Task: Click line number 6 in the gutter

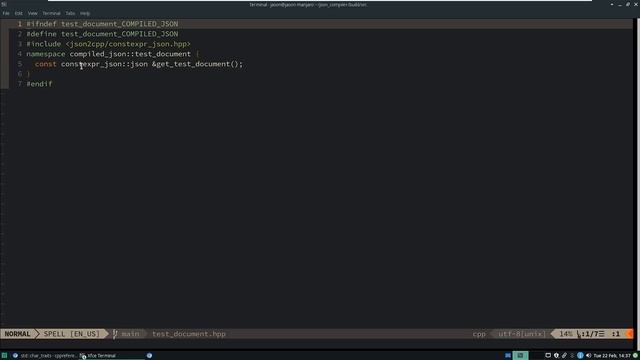Action: [20, 74]
